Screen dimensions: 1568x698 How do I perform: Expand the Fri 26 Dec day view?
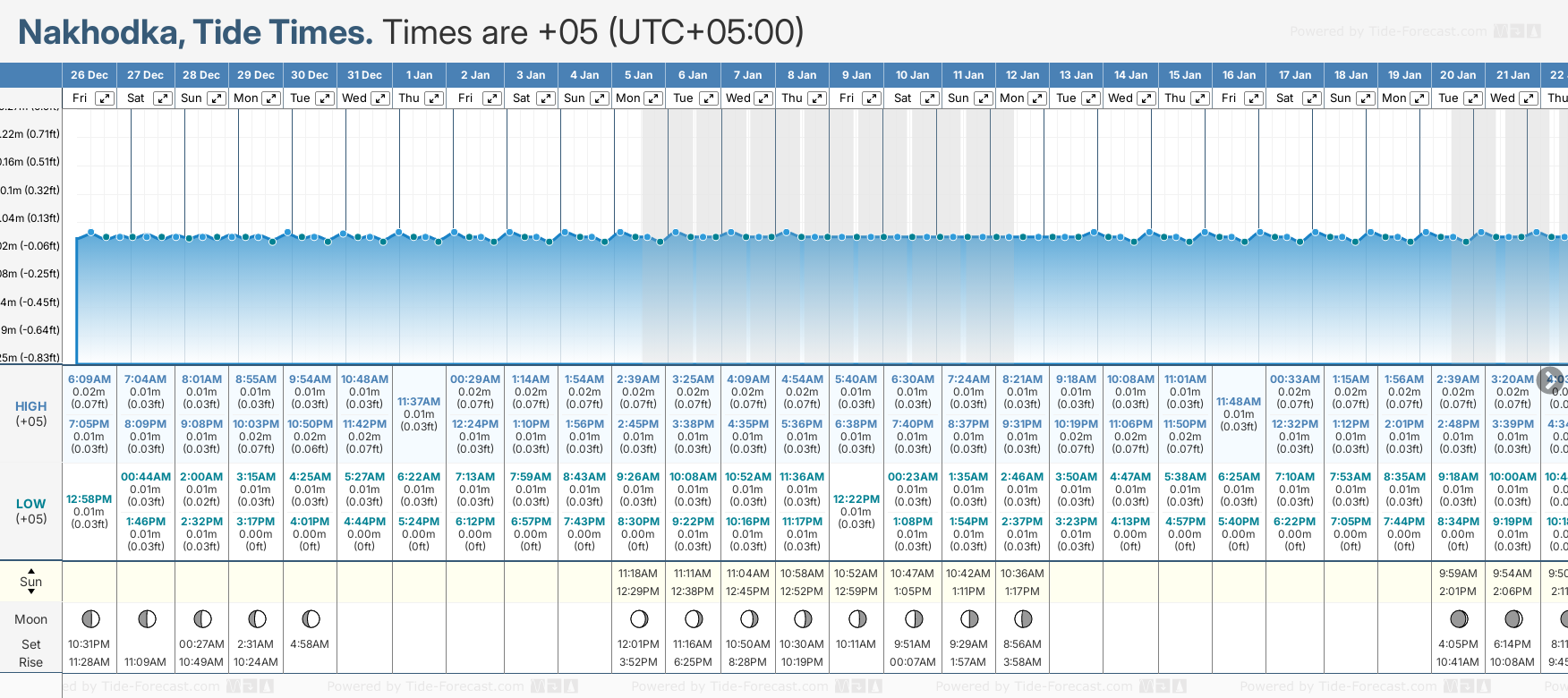[105, 98]
